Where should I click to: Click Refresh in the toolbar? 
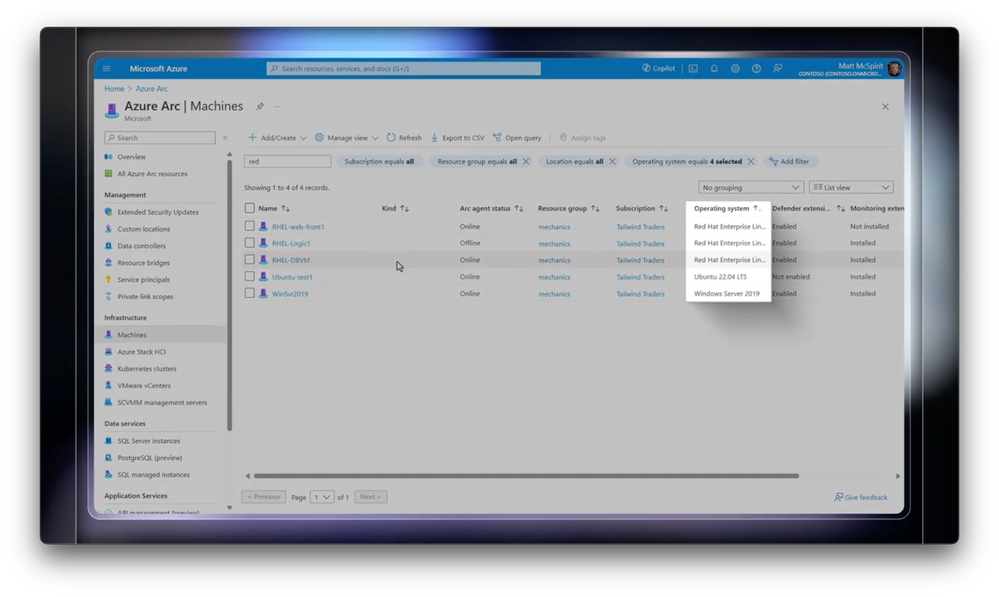(x=404, y=138)
